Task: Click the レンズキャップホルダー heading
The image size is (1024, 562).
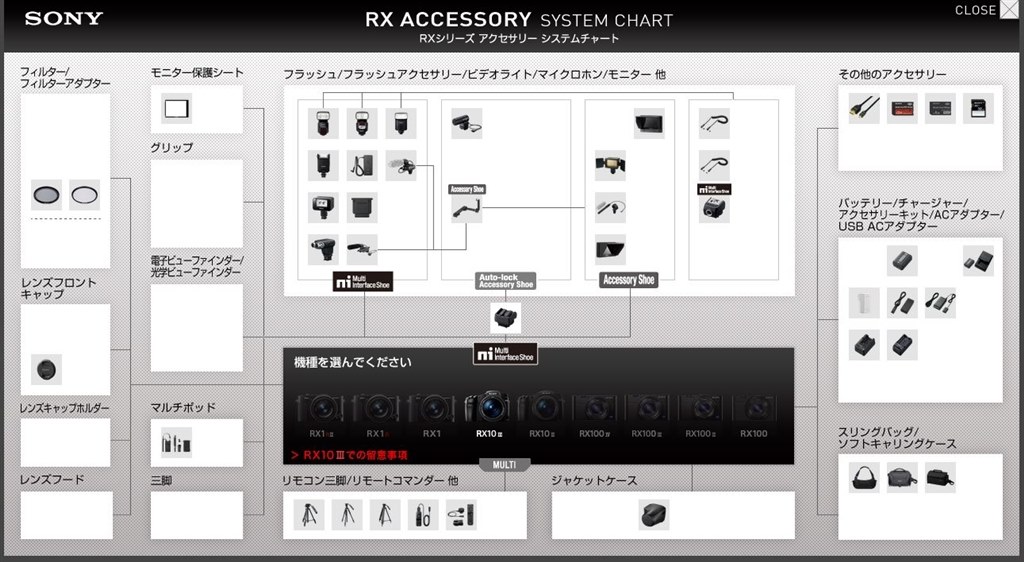Action: [65, 408]
